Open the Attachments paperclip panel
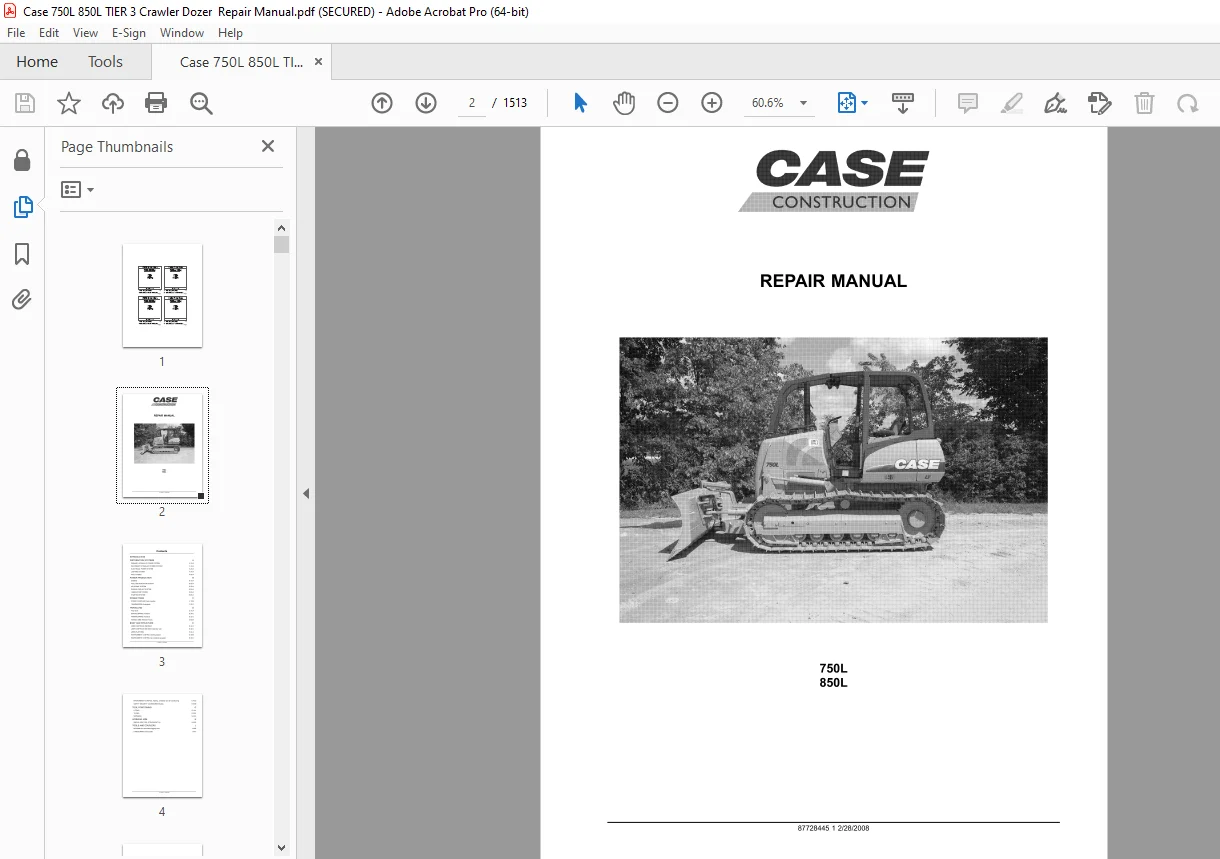This screenshot has width=1220, height=859. [x=22, y=299]
